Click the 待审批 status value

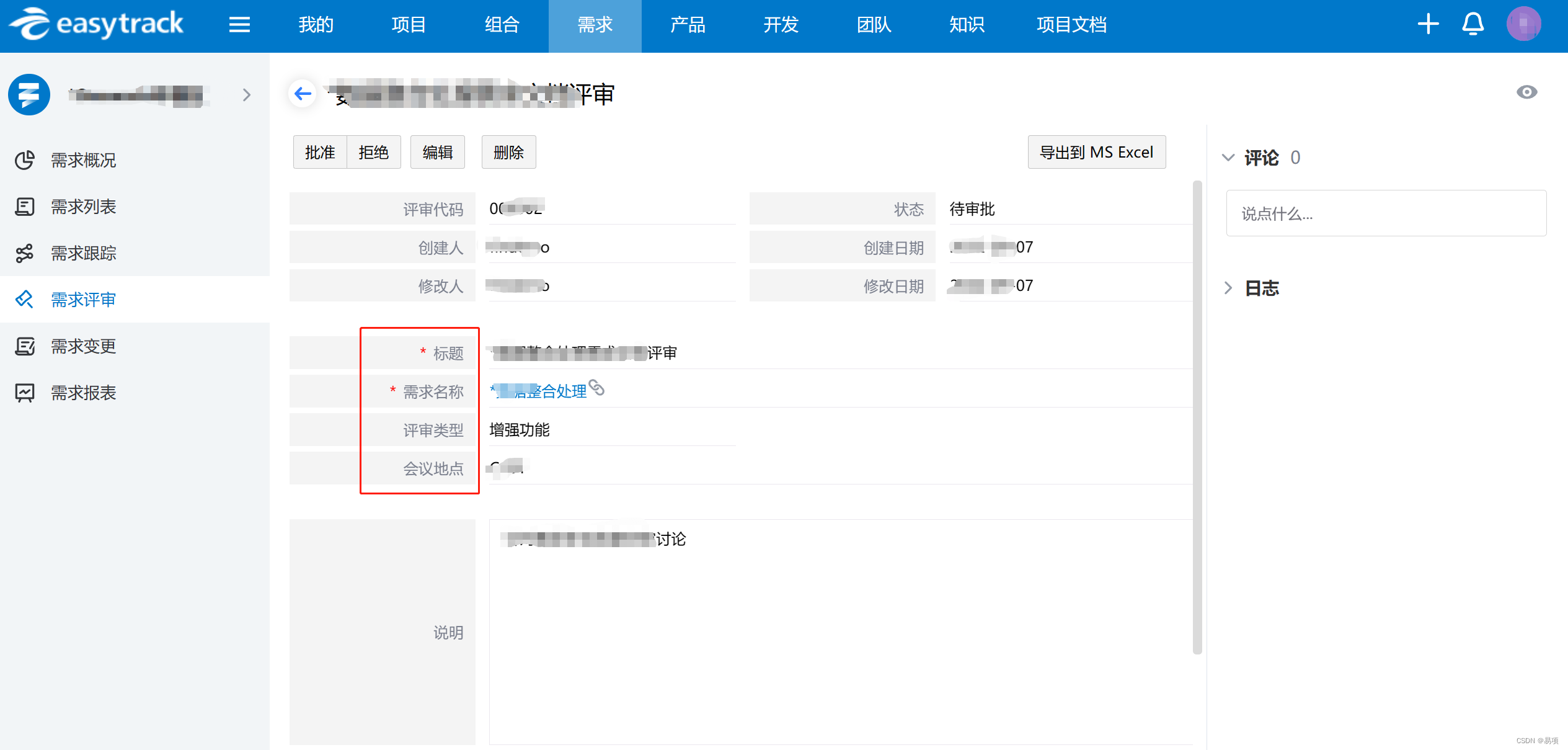click(972, 209)
